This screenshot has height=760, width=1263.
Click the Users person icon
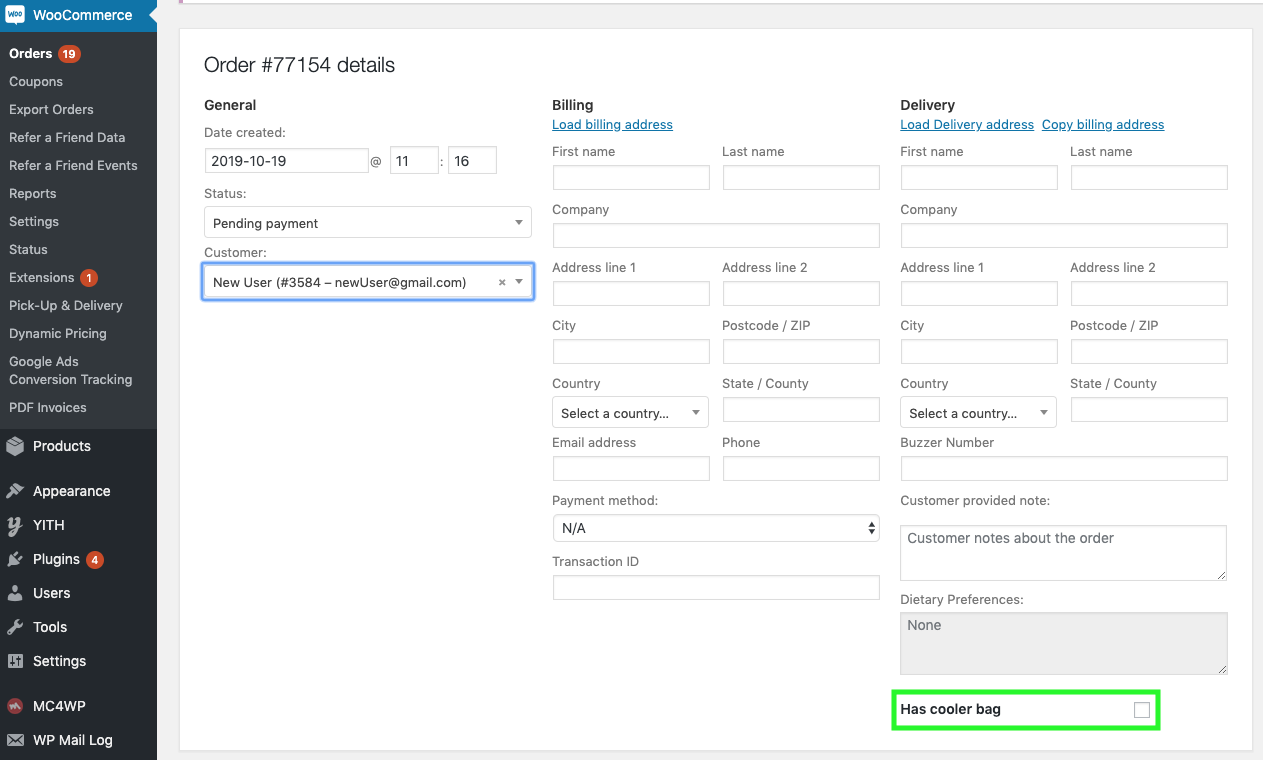15,593
